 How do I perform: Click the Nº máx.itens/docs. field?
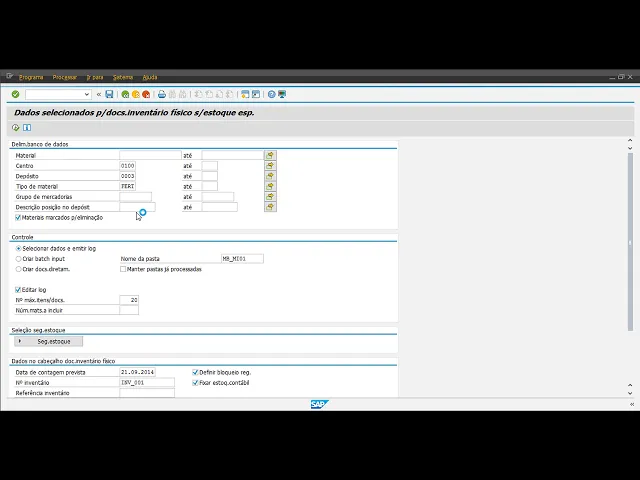[129, 300]
